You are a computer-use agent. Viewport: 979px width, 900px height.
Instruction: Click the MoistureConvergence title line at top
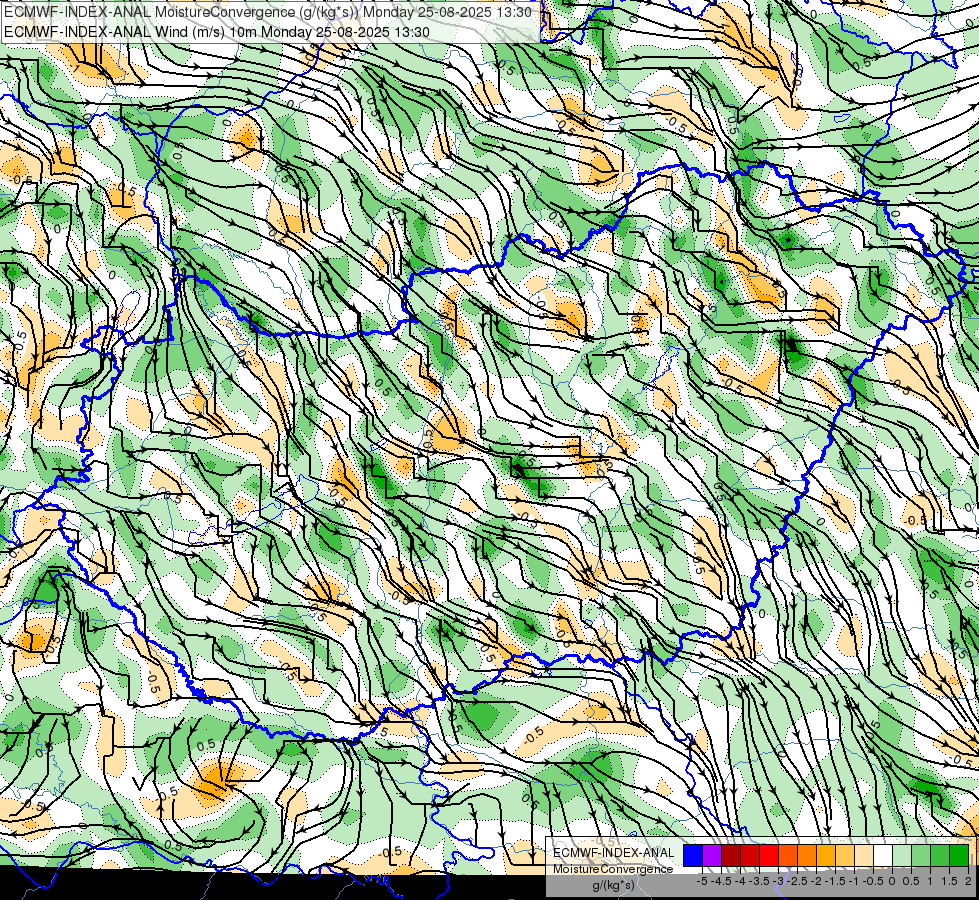tap(268, 12)
